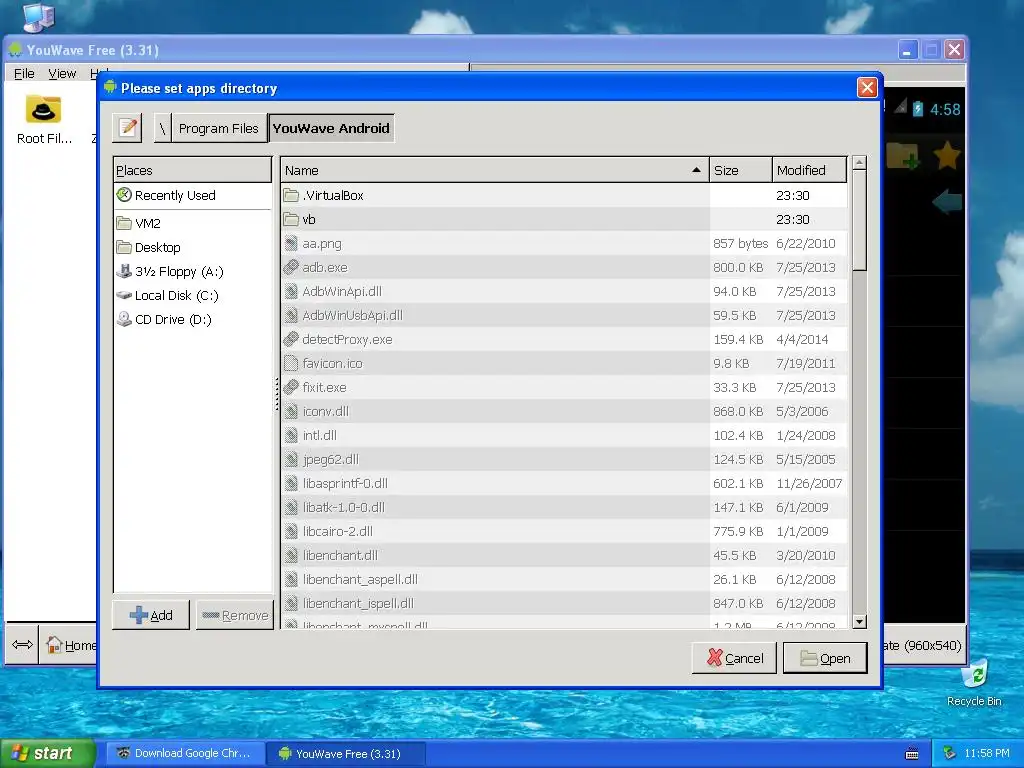Click the yellow star icon in emulator

tap(946, 156)
